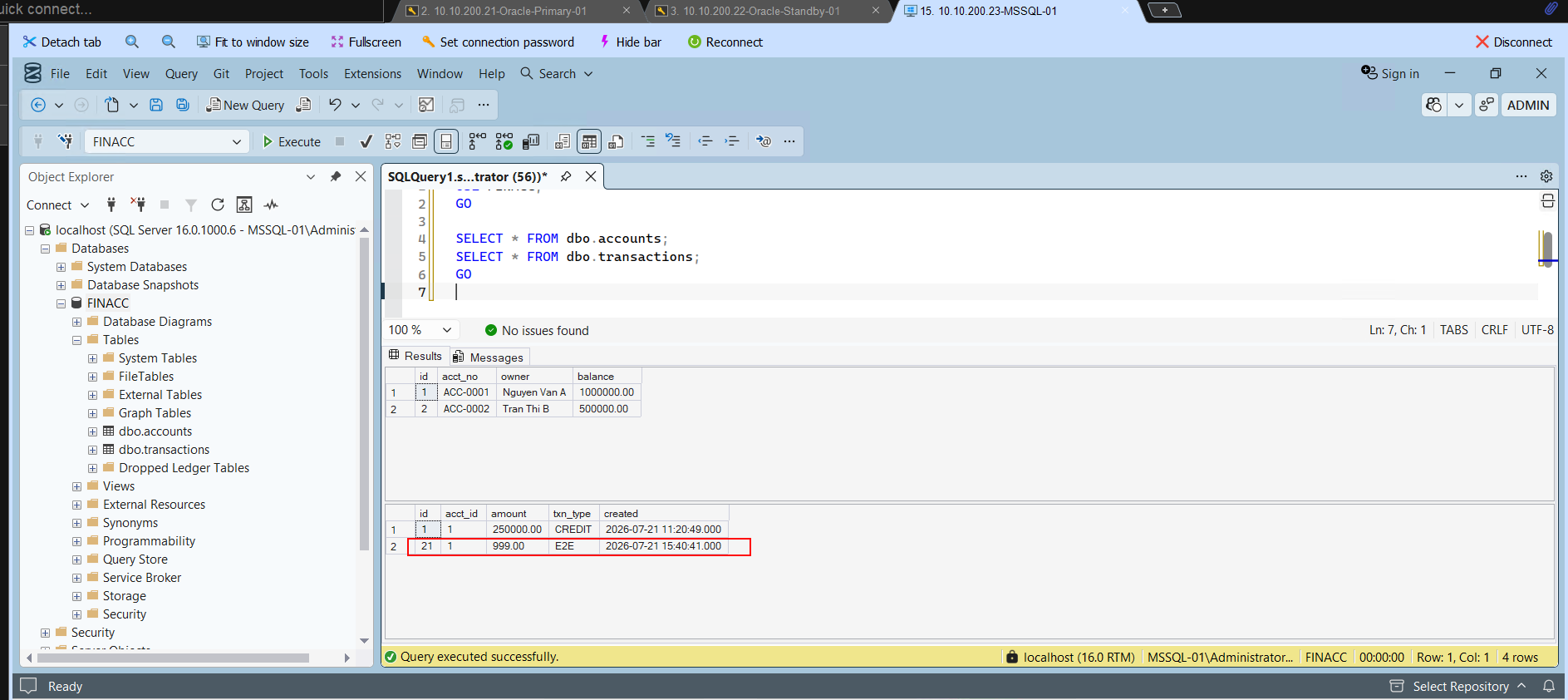The width and height of the screenshot is (1568, 700).
Task: Click Object Explorer tree view icon
Action: [244, 205]
